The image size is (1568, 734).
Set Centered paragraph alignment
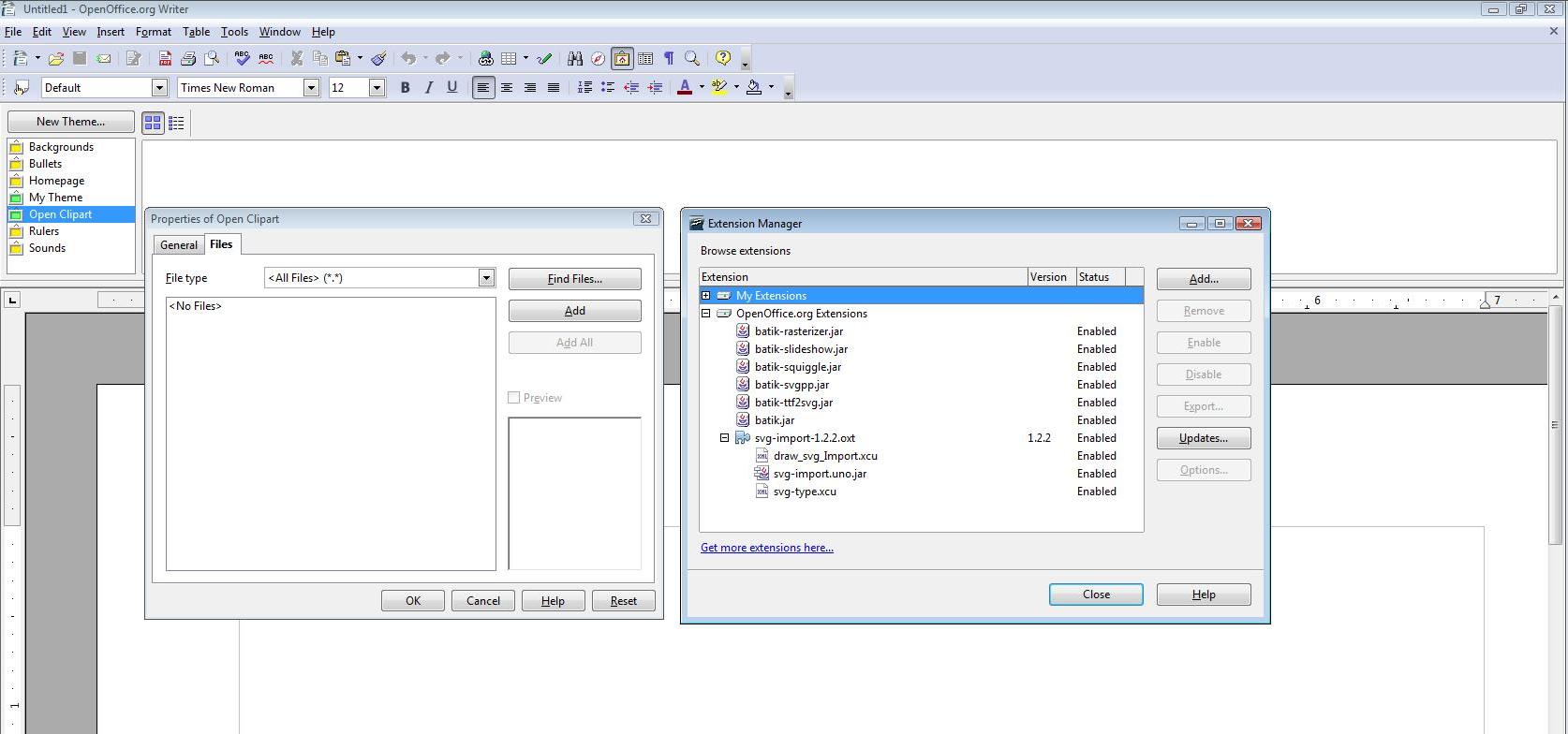click(507, 87)
